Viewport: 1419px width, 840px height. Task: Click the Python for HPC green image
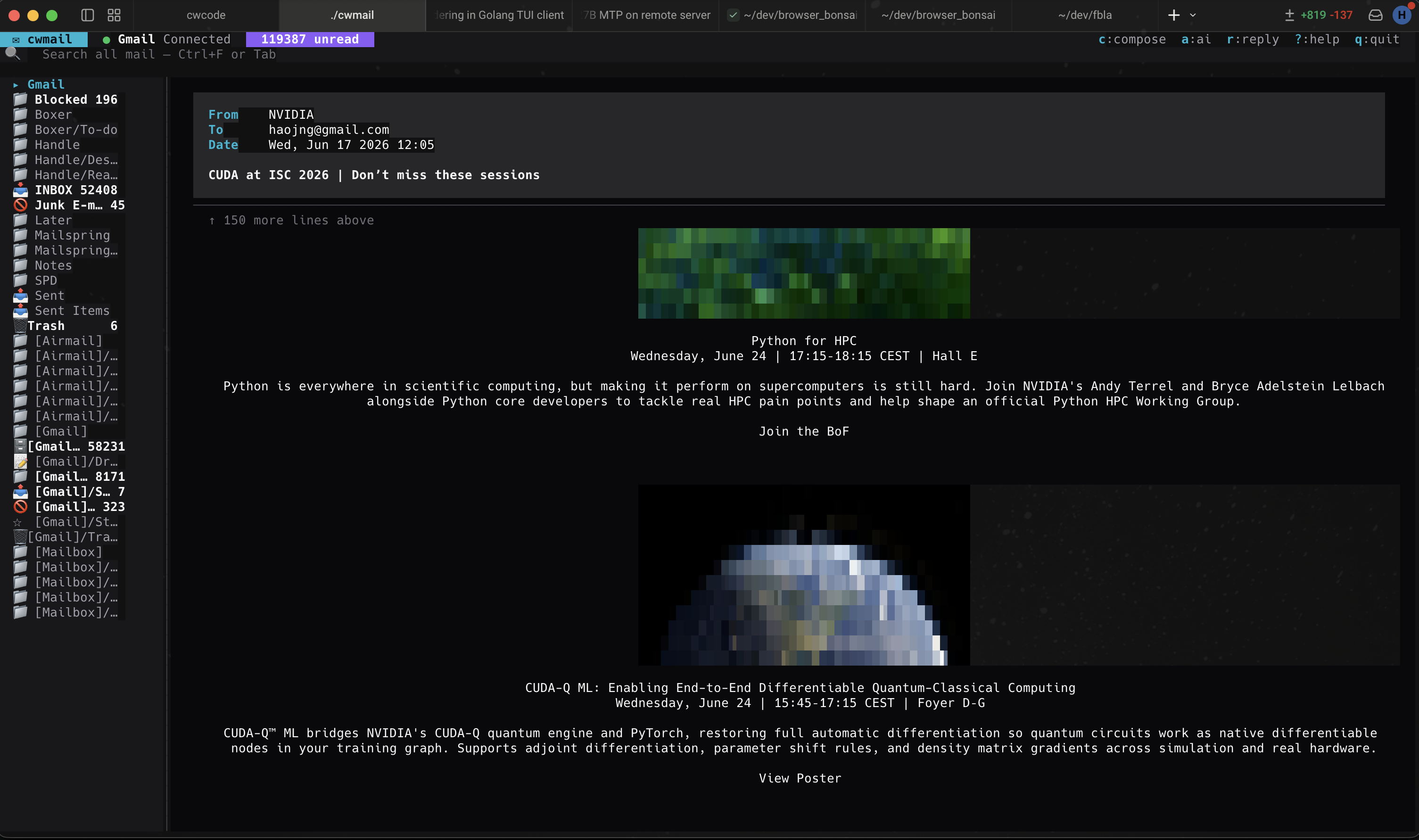click(x=804, y=273)
